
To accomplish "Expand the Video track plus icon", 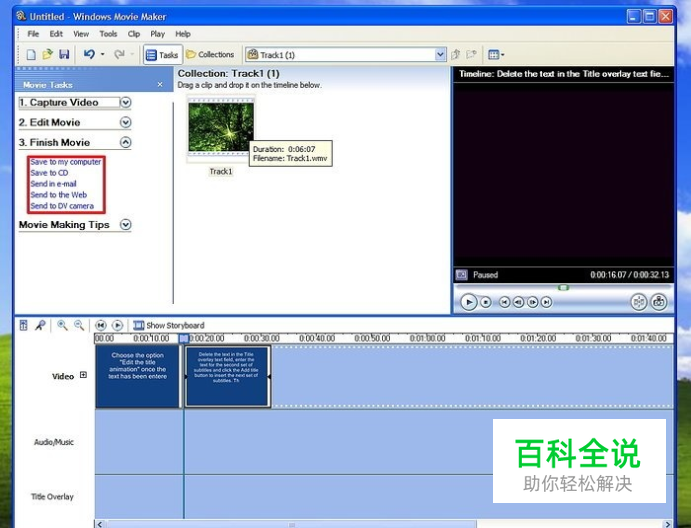I will tap(83, 375).
